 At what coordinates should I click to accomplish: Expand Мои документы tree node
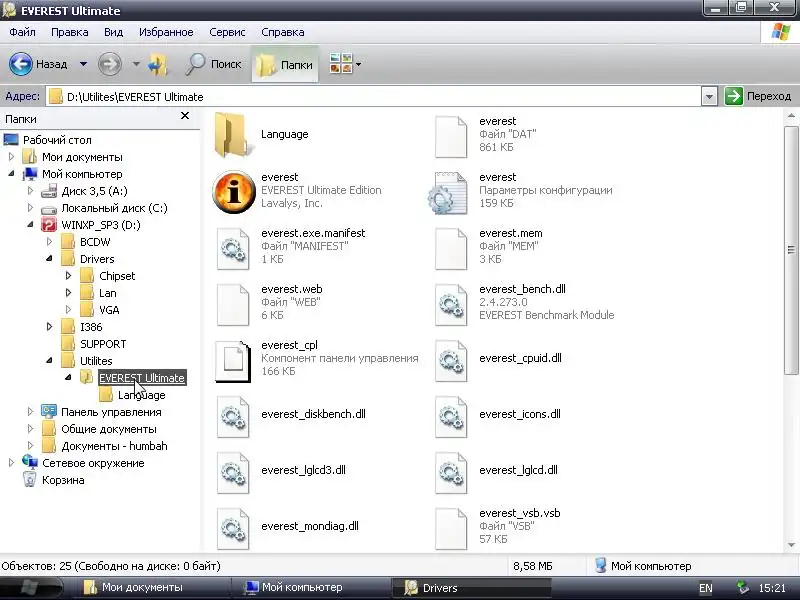tap(11, 157)
